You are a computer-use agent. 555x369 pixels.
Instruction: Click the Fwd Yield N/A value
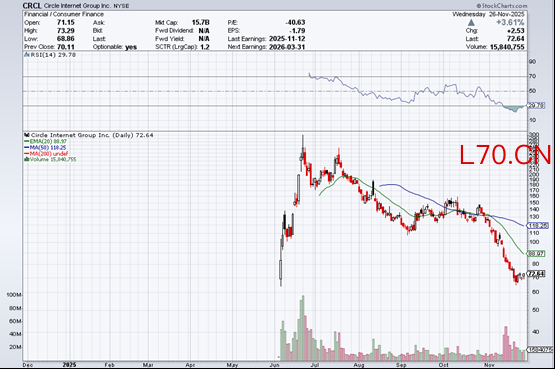click(x=204, y=39)
